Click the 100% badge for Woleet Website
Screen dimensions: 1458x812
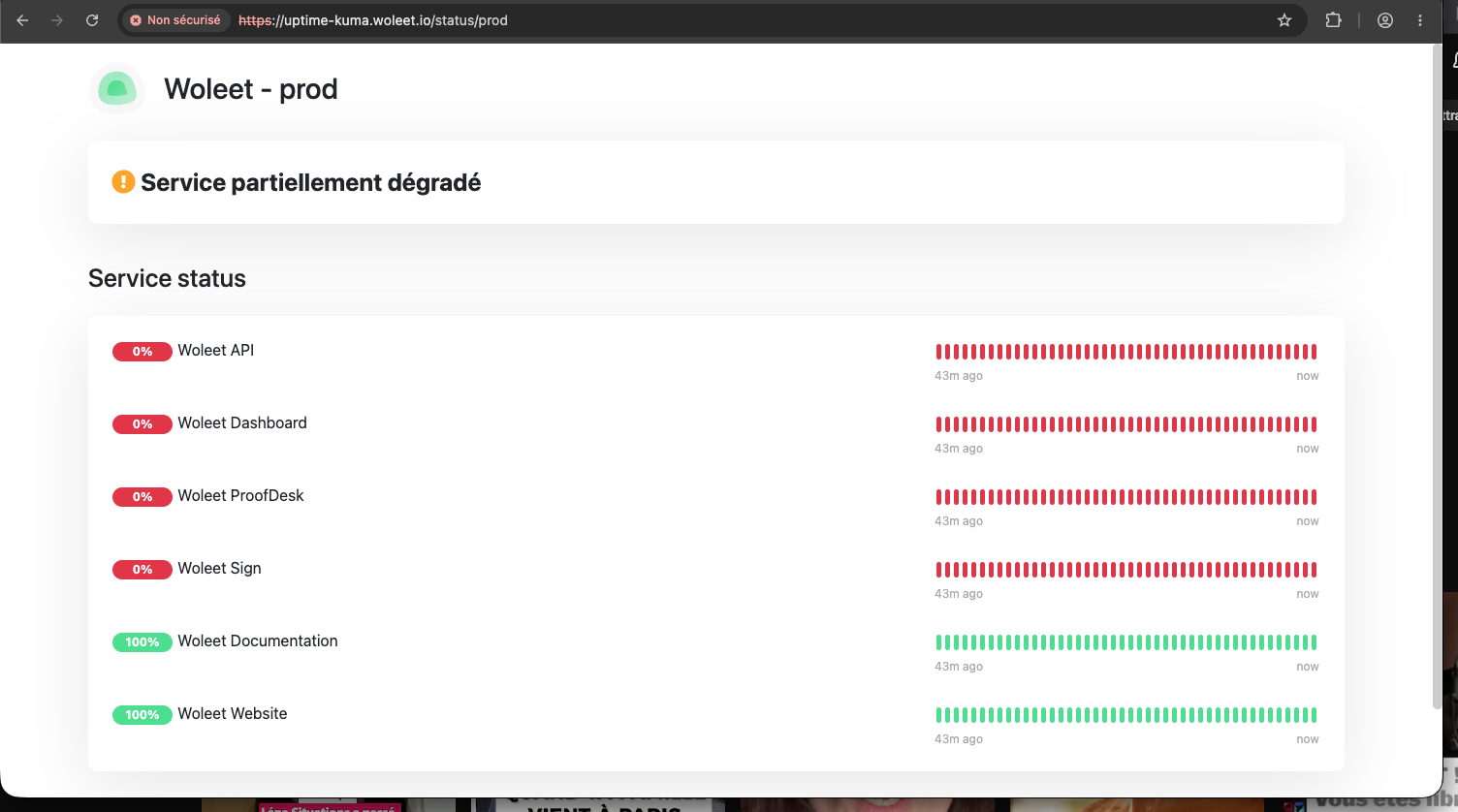click(x=143, y=715)
